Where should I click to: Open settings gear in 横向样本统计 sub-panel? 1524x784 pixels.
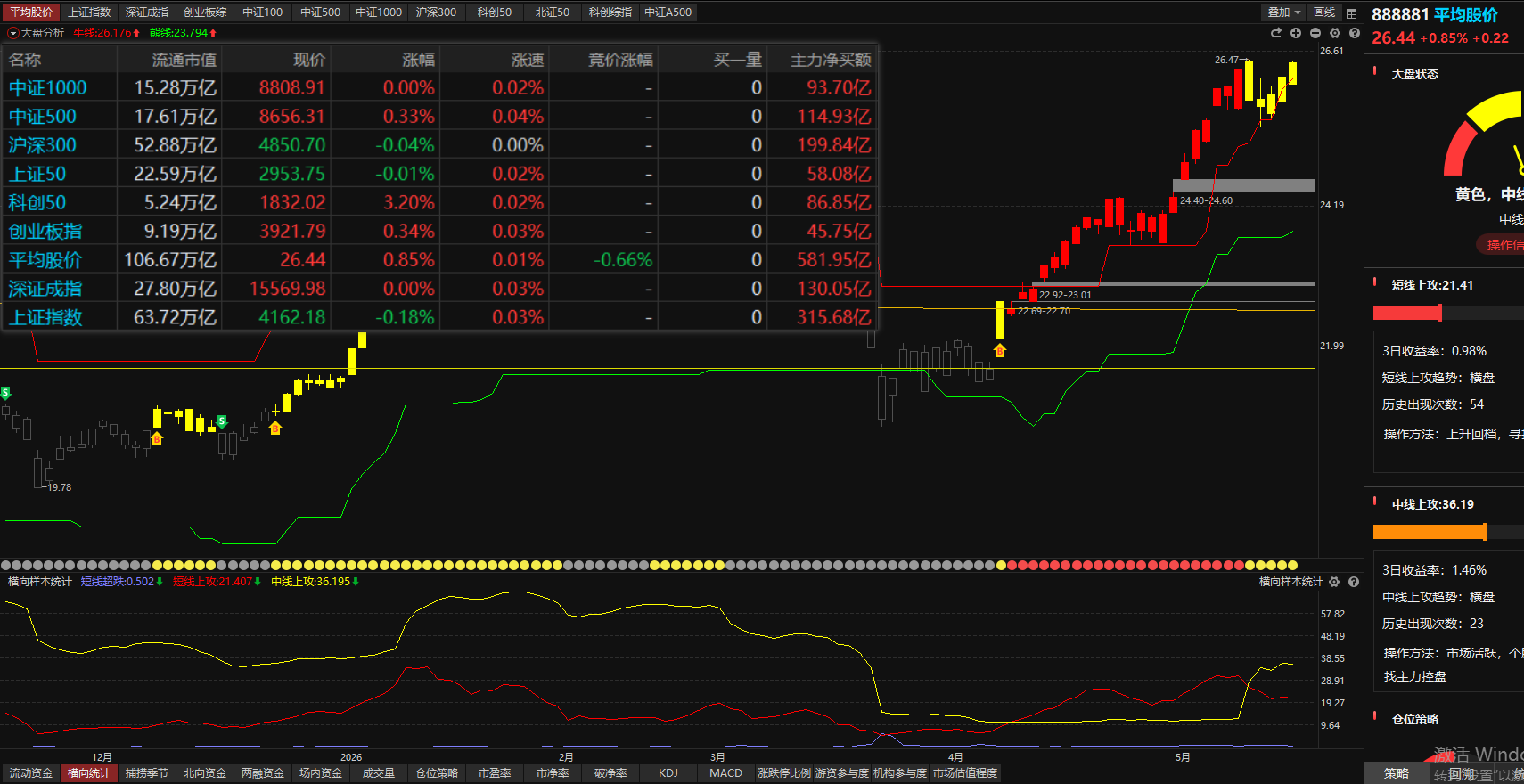[1334, 582]
